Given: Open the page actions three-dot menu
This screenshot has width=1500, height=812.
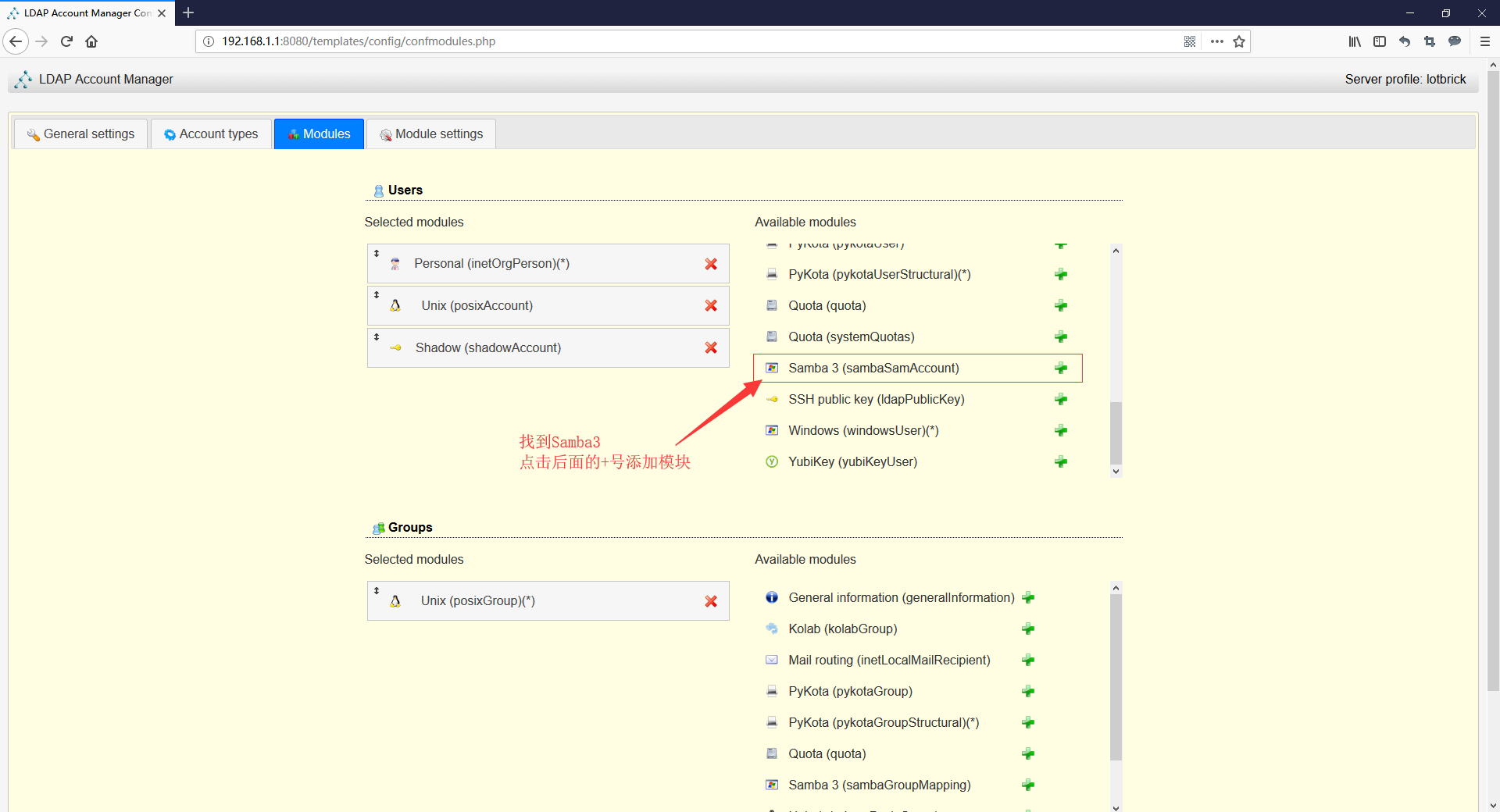Looking at the screenshot, I should [x=1216, y=41].
